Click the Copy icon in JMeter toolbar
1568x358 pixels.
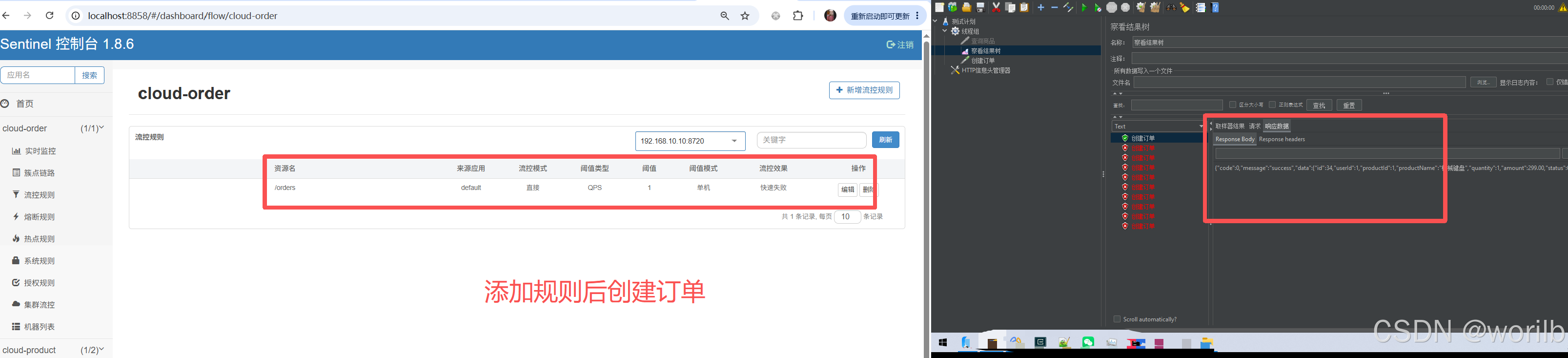(x=1010, y=7)
